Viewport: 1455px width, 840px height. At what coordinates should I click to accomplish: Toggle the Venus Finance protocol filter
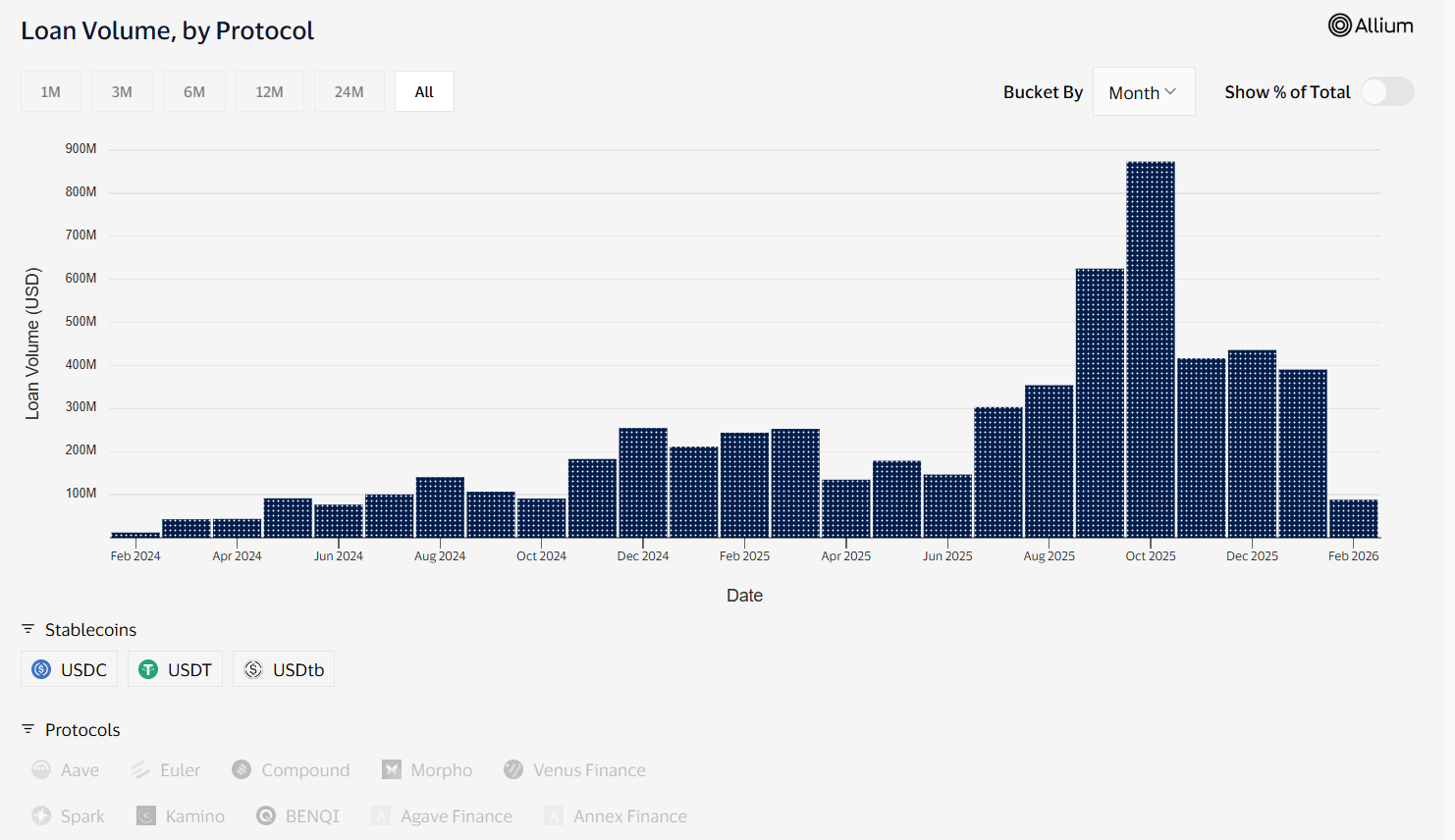(x=575, y=769)
